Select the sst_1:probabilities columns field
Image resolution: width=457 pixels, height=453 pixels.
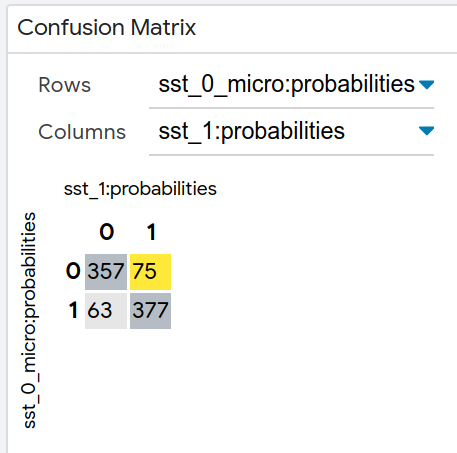coord(291,131)
